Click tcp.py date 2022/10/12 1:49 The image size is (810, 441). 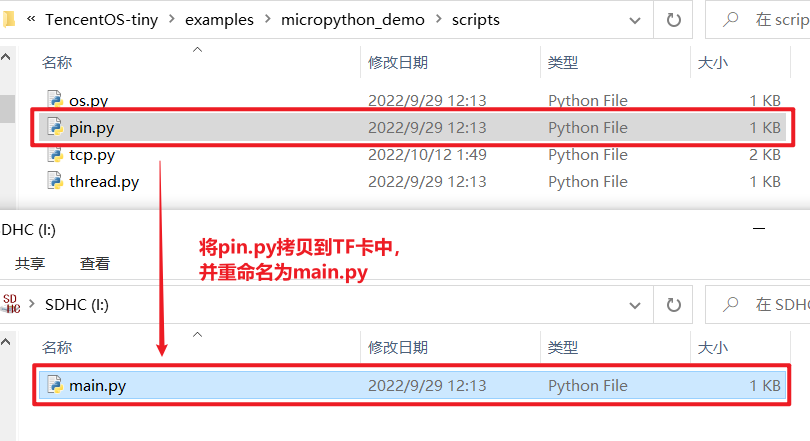click(427, 154)
